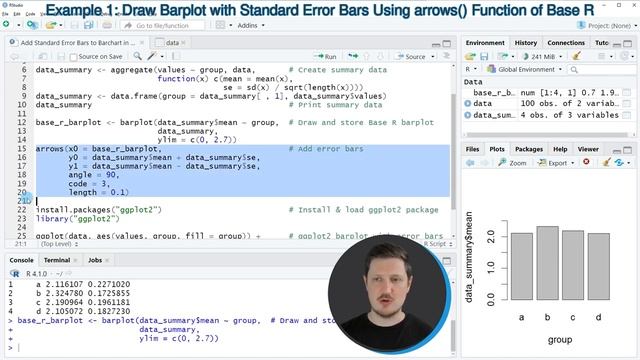Click the Run button
Image resolution: width=640 pixels, height=360 pixels.
pos(326,56)
